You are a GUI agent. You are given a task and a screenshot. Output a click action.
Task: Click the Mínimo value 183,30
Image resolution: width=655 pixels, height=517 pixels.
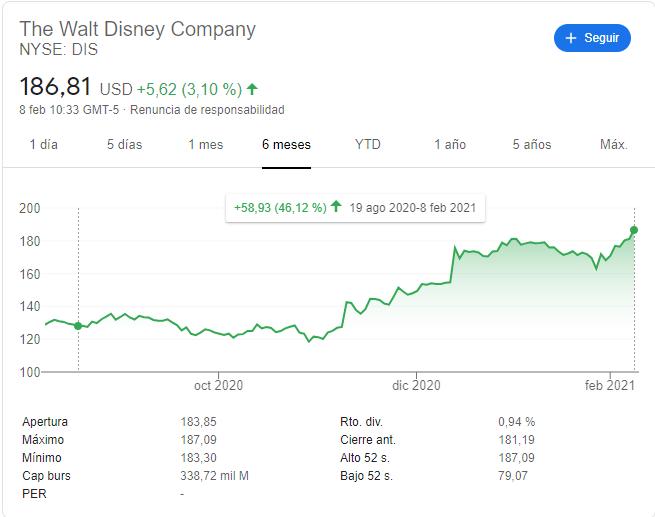(x=198, y=458)
